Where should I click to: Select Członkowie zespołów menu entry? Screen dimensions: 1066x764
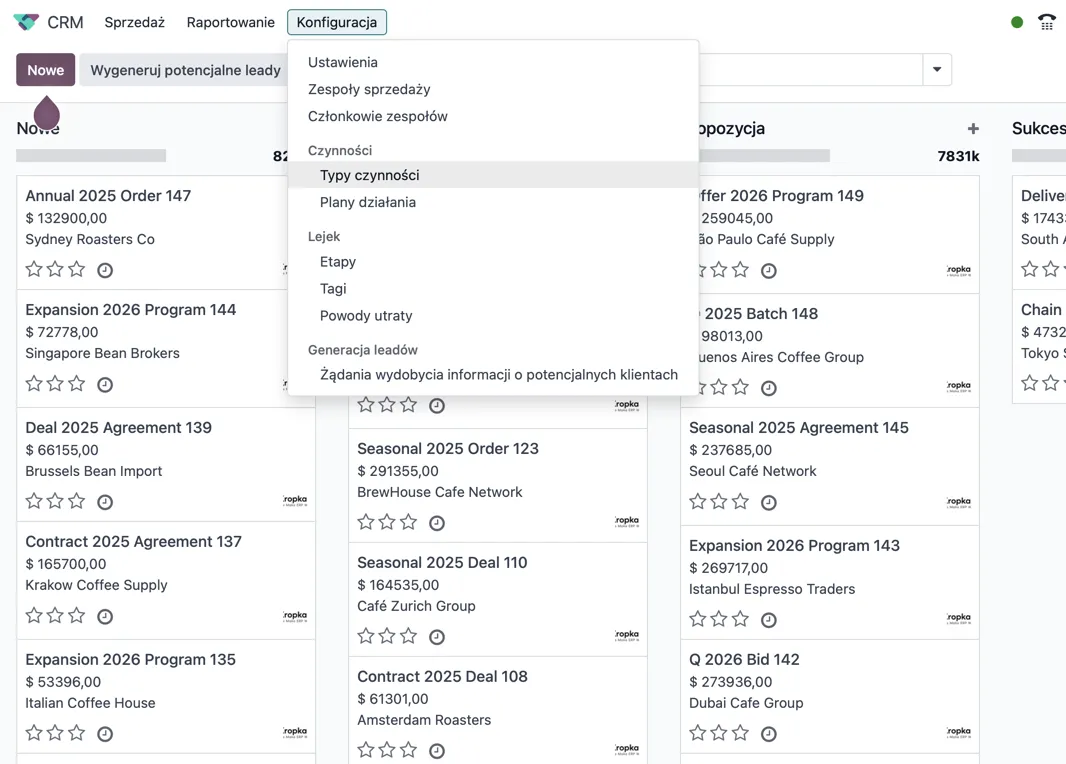tap(377, 116)
